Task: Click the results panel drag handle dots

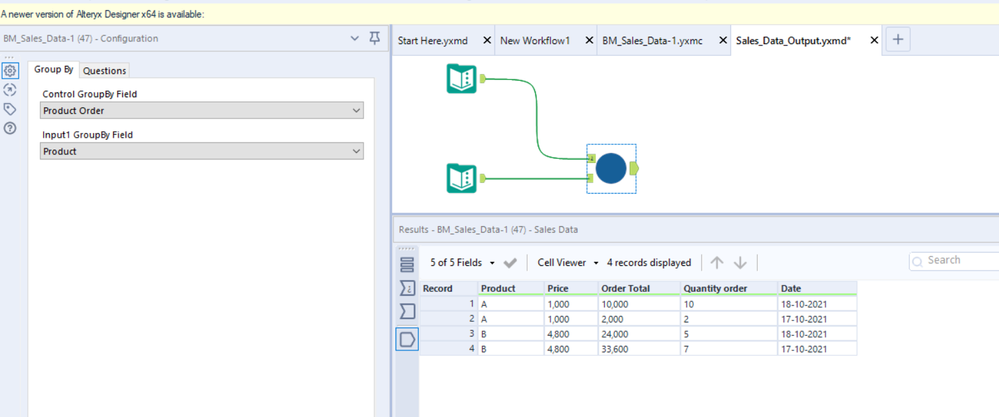Action: 406,249
